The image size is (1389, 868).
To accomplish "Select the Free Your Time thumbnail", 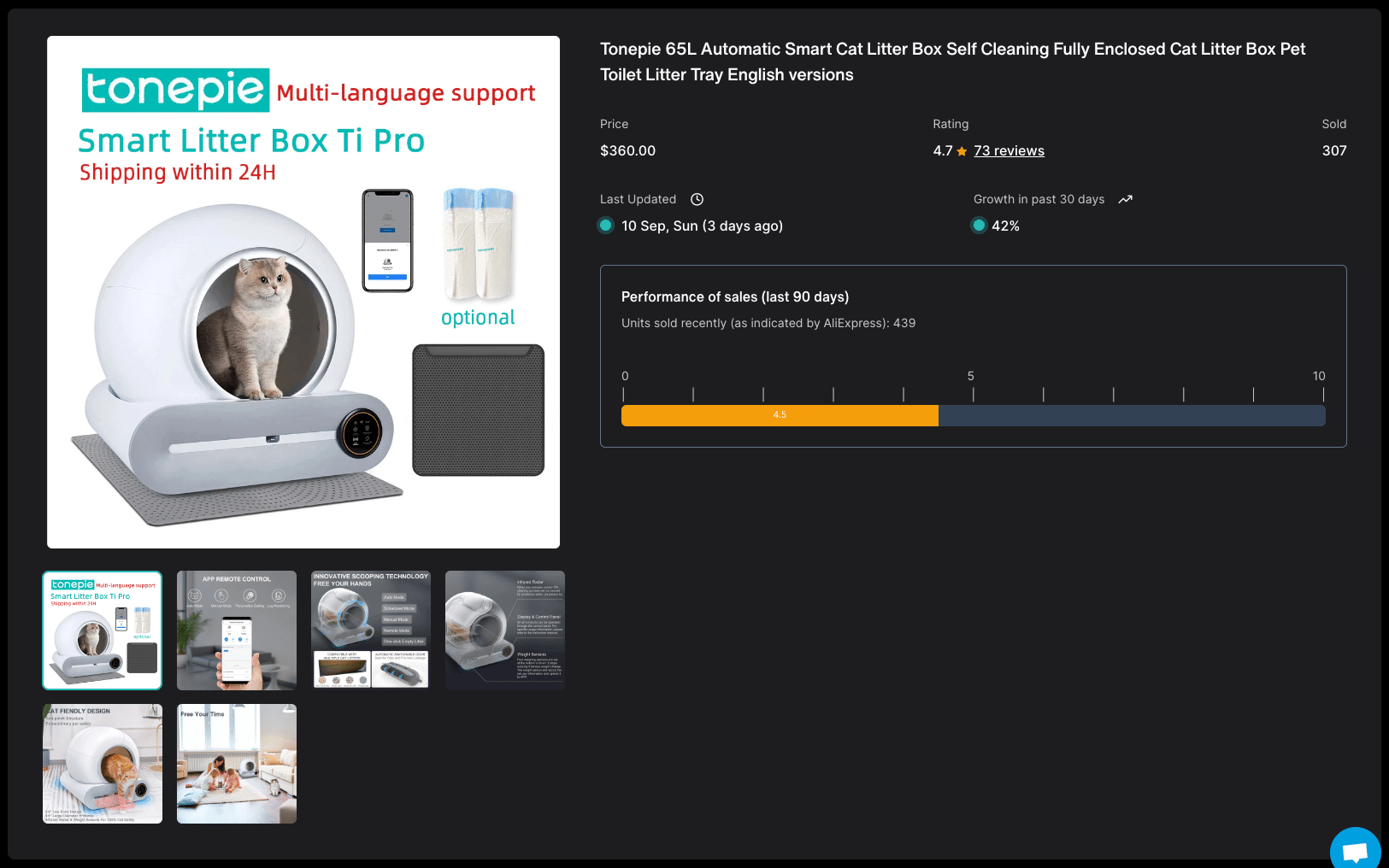I will (x=237, y=764).
